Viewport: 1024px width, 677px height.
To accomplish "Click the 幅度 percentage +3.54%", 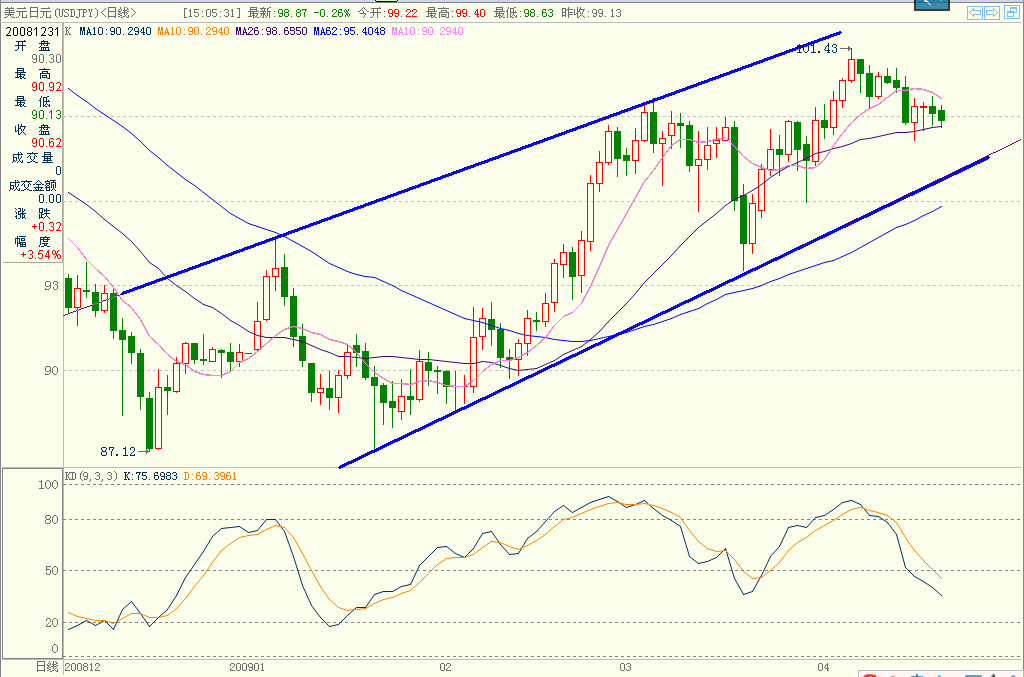I will coord(40,255).
